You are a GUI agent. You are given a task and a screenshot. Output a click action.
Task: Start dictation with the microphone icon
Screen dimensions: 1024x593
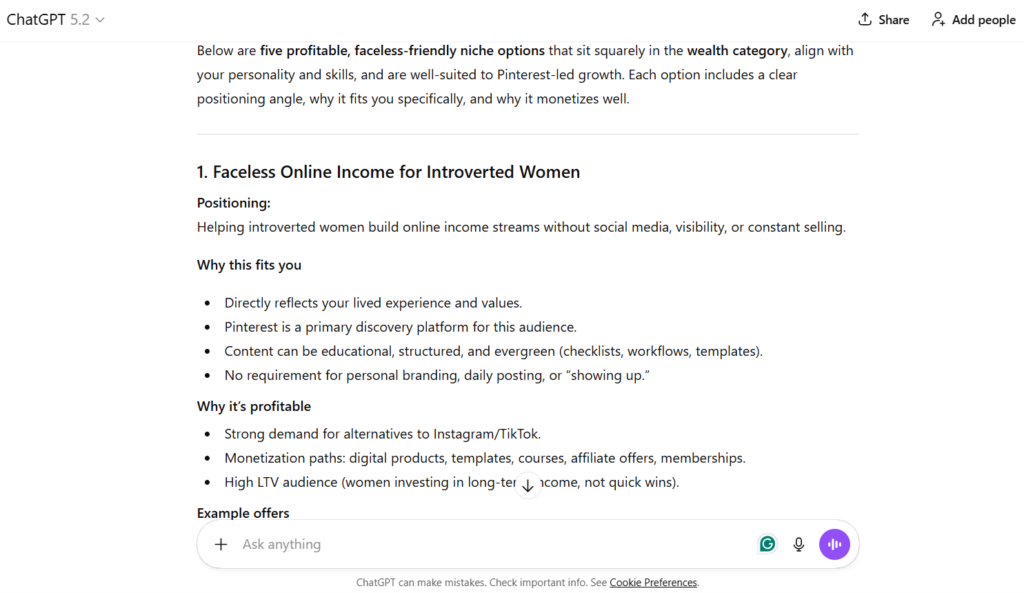coord(799,544)
